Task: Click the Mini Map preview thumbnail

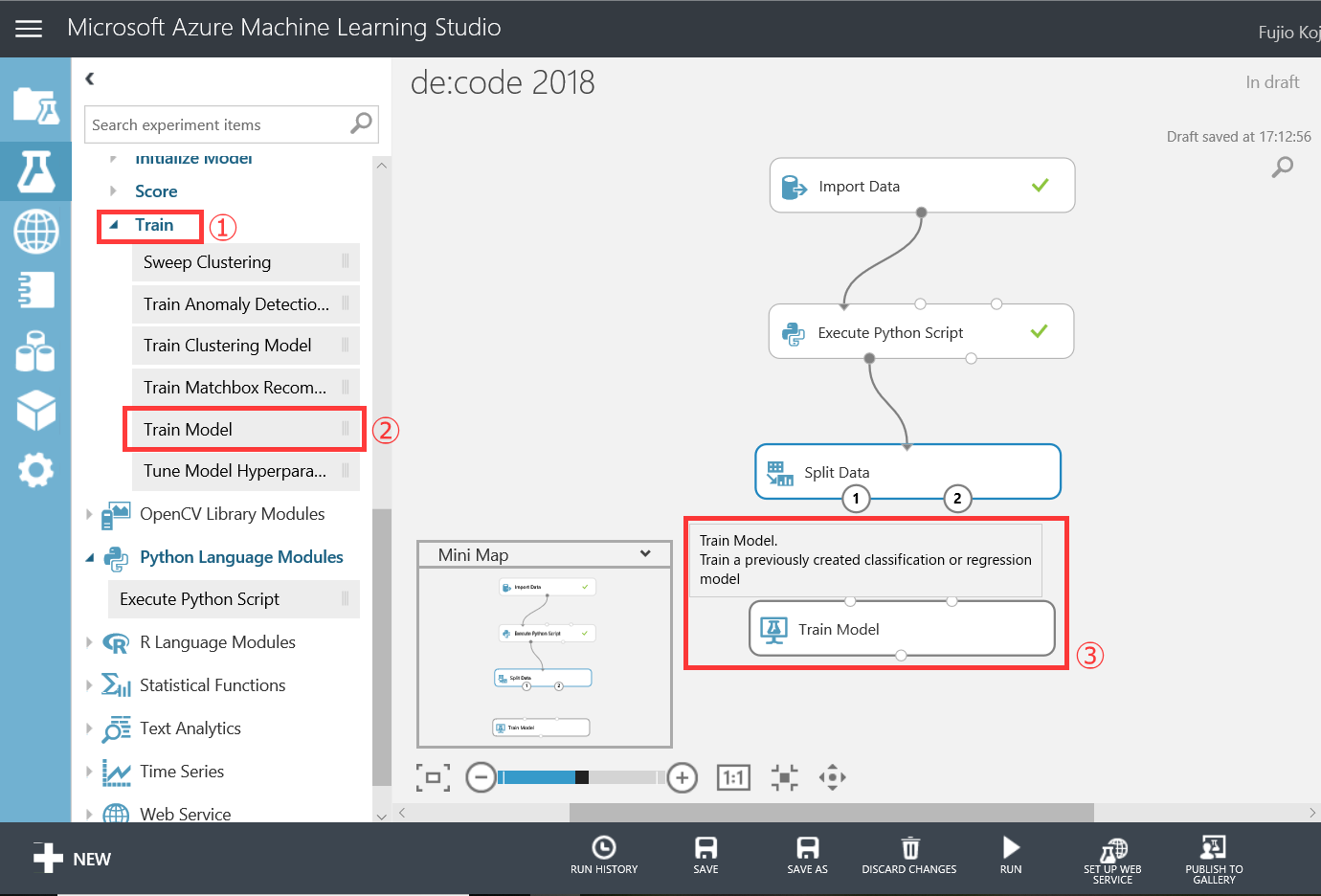Action: click(x=545, y=658)
